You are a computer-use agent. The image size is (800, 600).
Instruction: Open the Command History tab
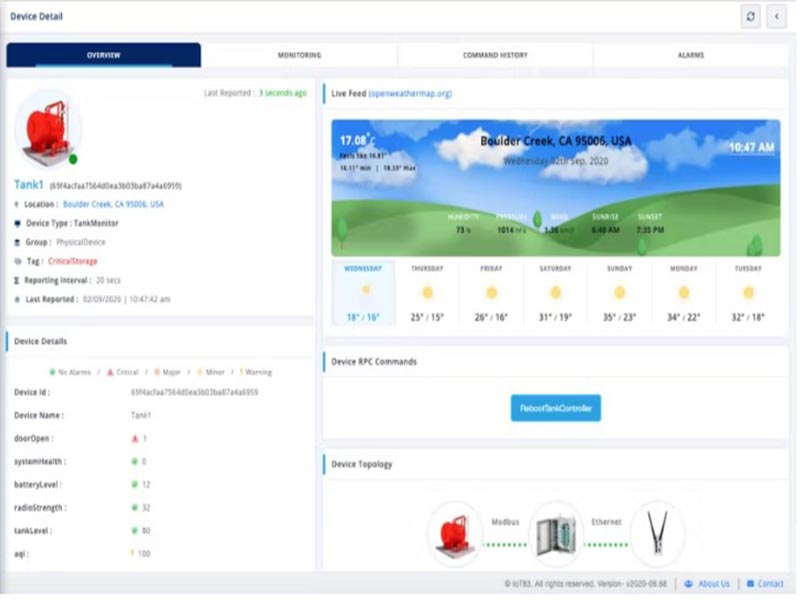click(495, 55)
